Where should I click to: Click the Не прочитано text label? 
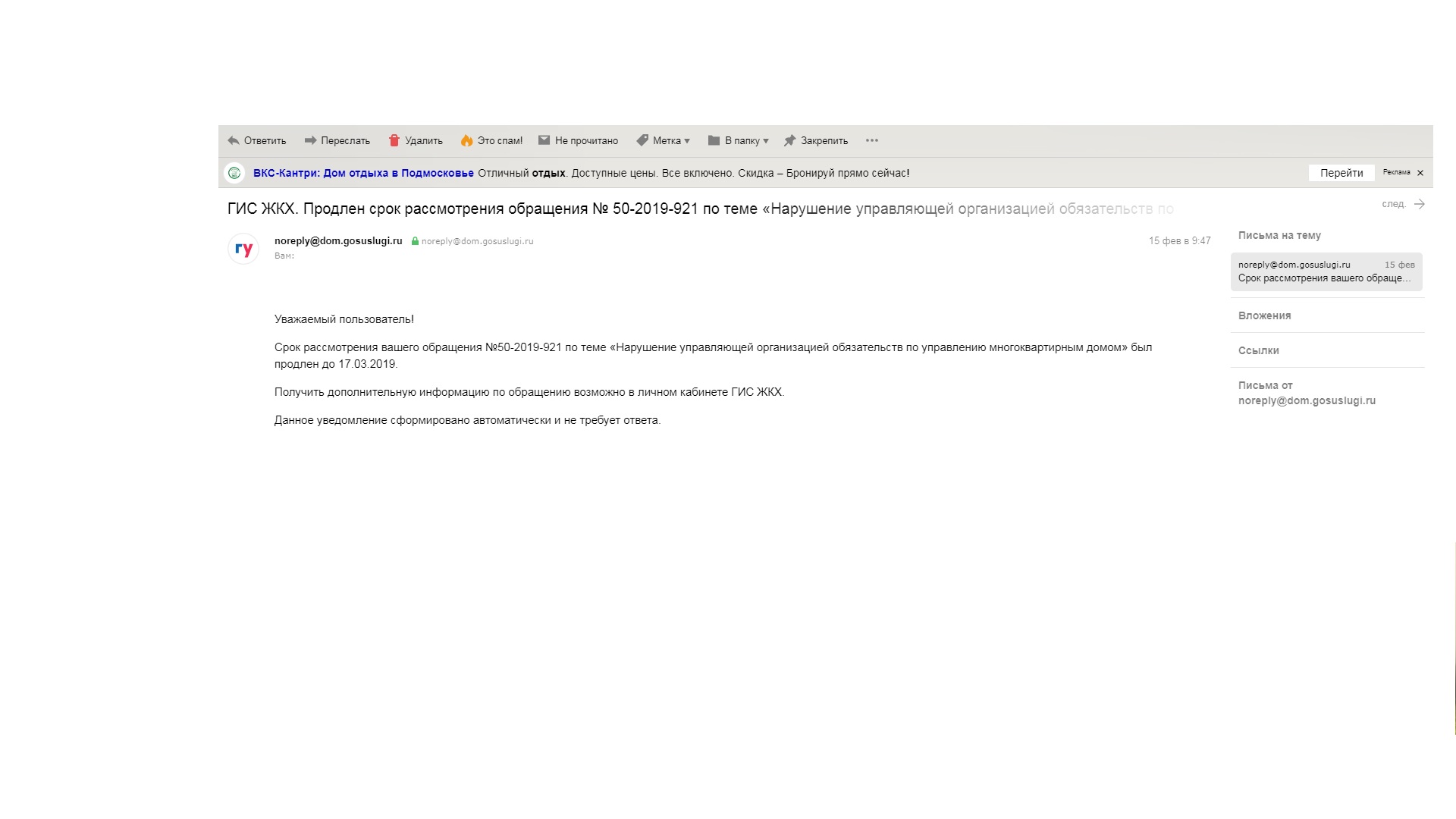pos(586,140)
